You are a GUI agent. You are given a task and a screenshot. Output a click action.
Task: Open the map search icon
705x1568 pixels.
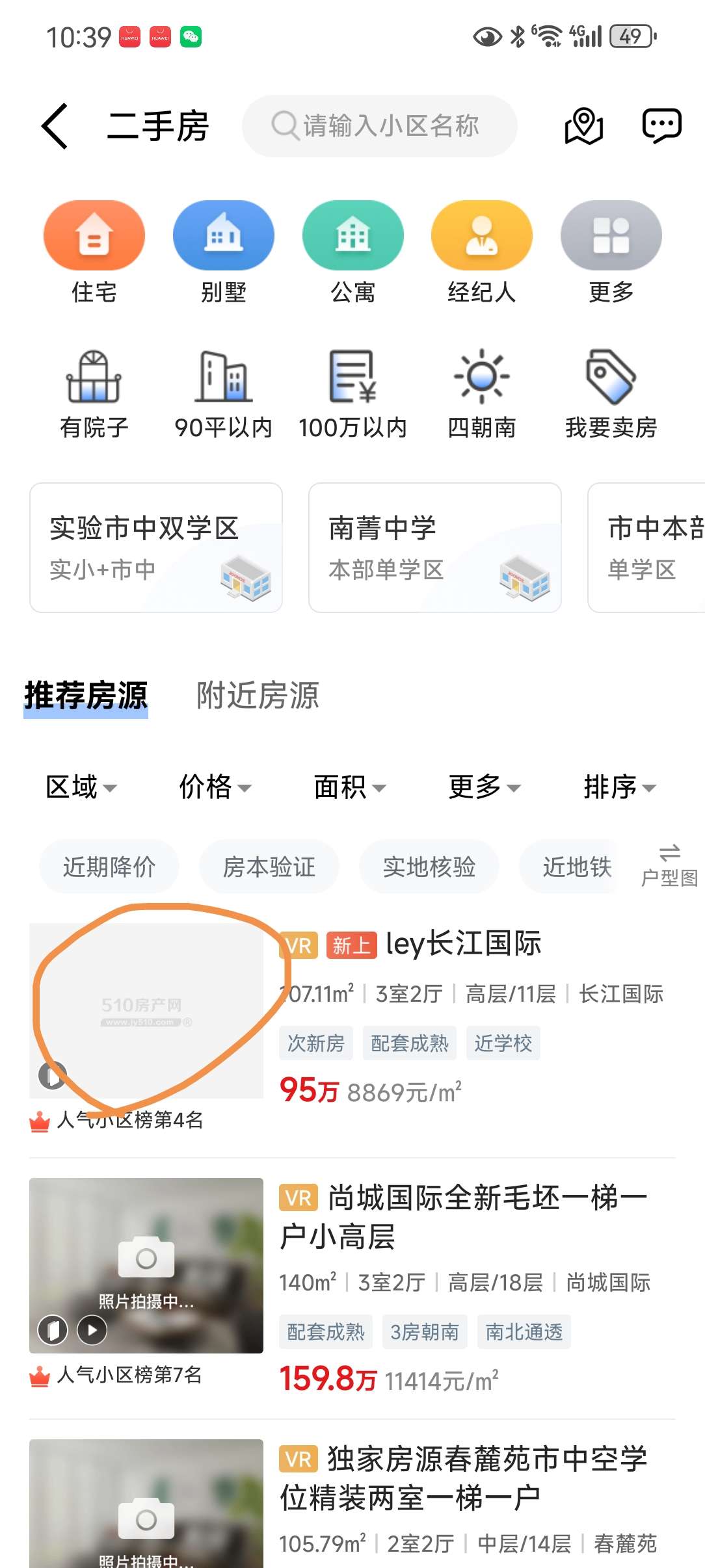[x=583, y=125]
